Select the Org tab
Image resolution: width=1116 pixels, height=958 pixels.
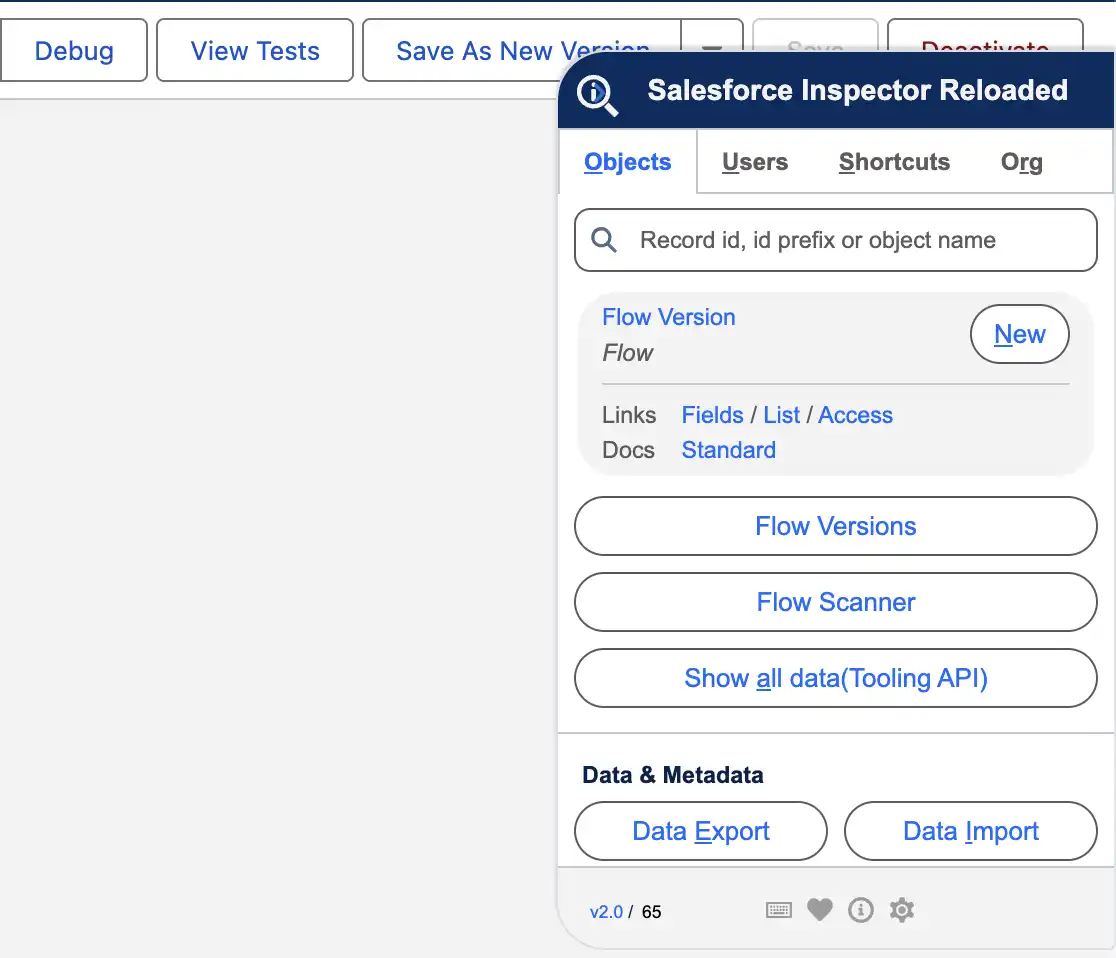(x=1021, y=162)
